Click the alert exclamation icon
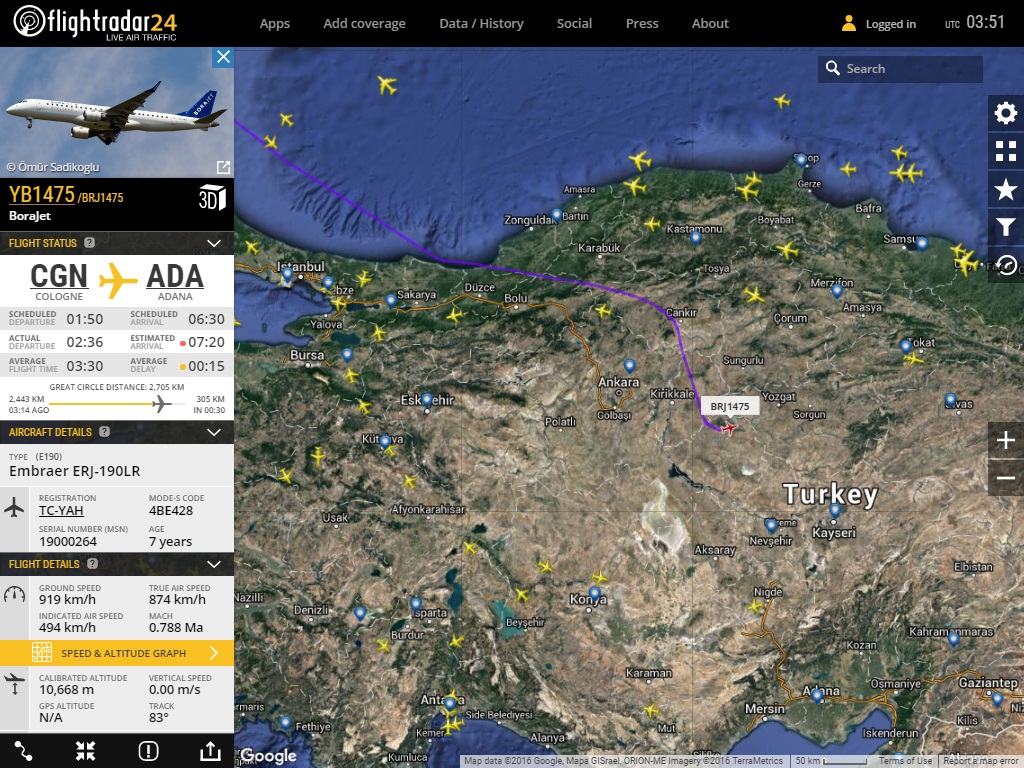The width and height of the screenshot is (1024, 768). [148, 751]
